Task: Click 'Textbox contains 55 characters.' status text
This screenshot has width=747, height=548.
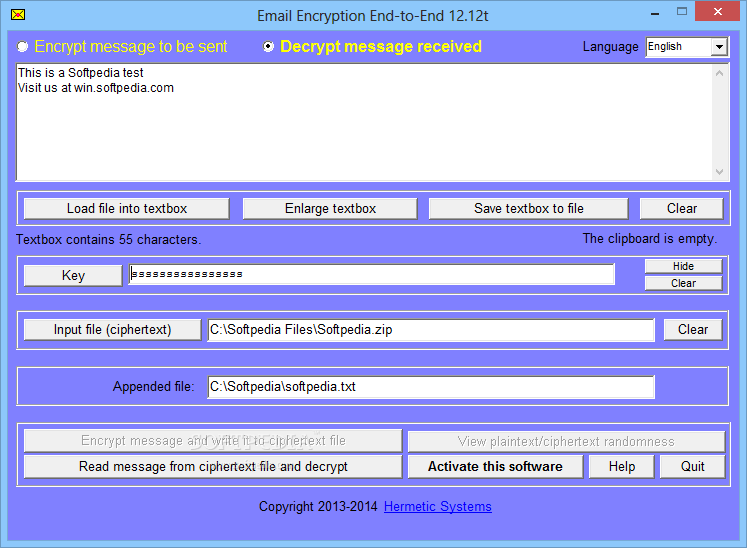Action: [109, 239]
